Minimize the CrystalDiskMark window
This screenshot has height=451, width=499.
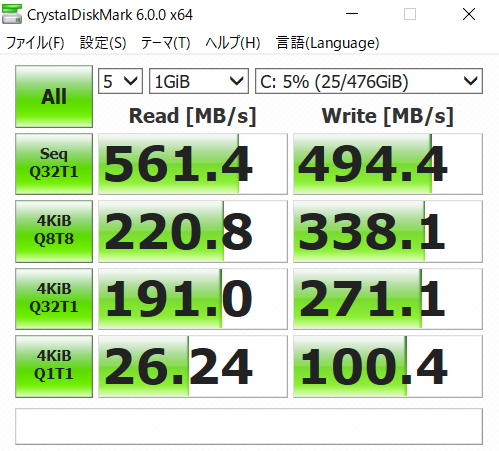(x=352, y=14)
